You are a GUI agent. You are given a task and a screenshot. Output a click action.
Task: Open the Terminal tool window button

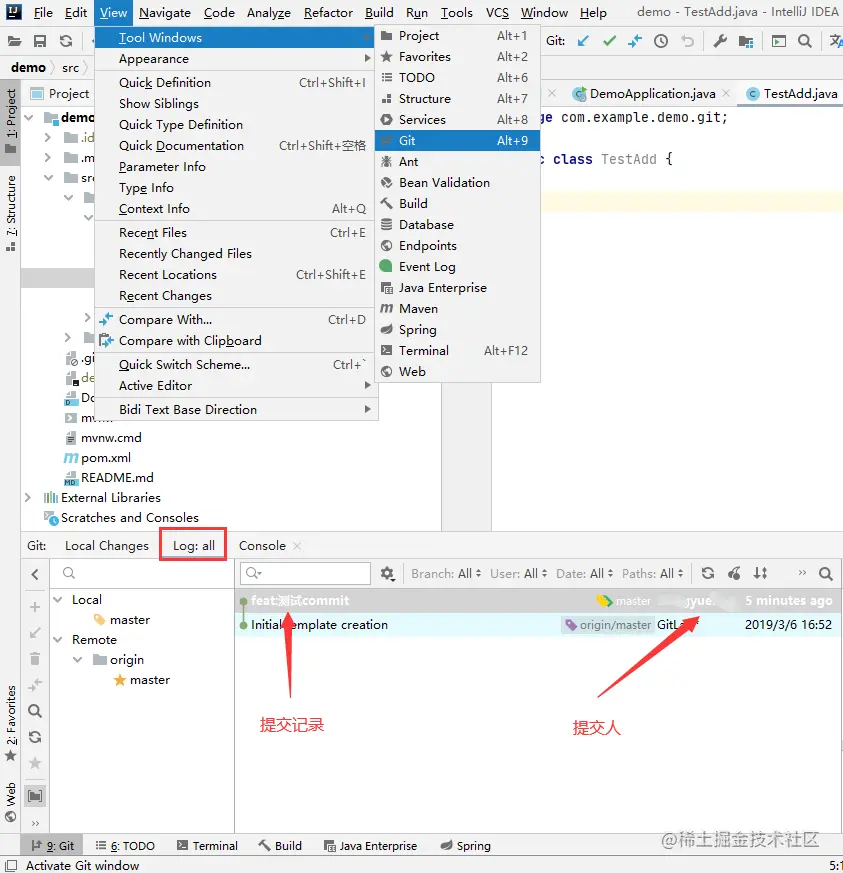tap(207, 846)
